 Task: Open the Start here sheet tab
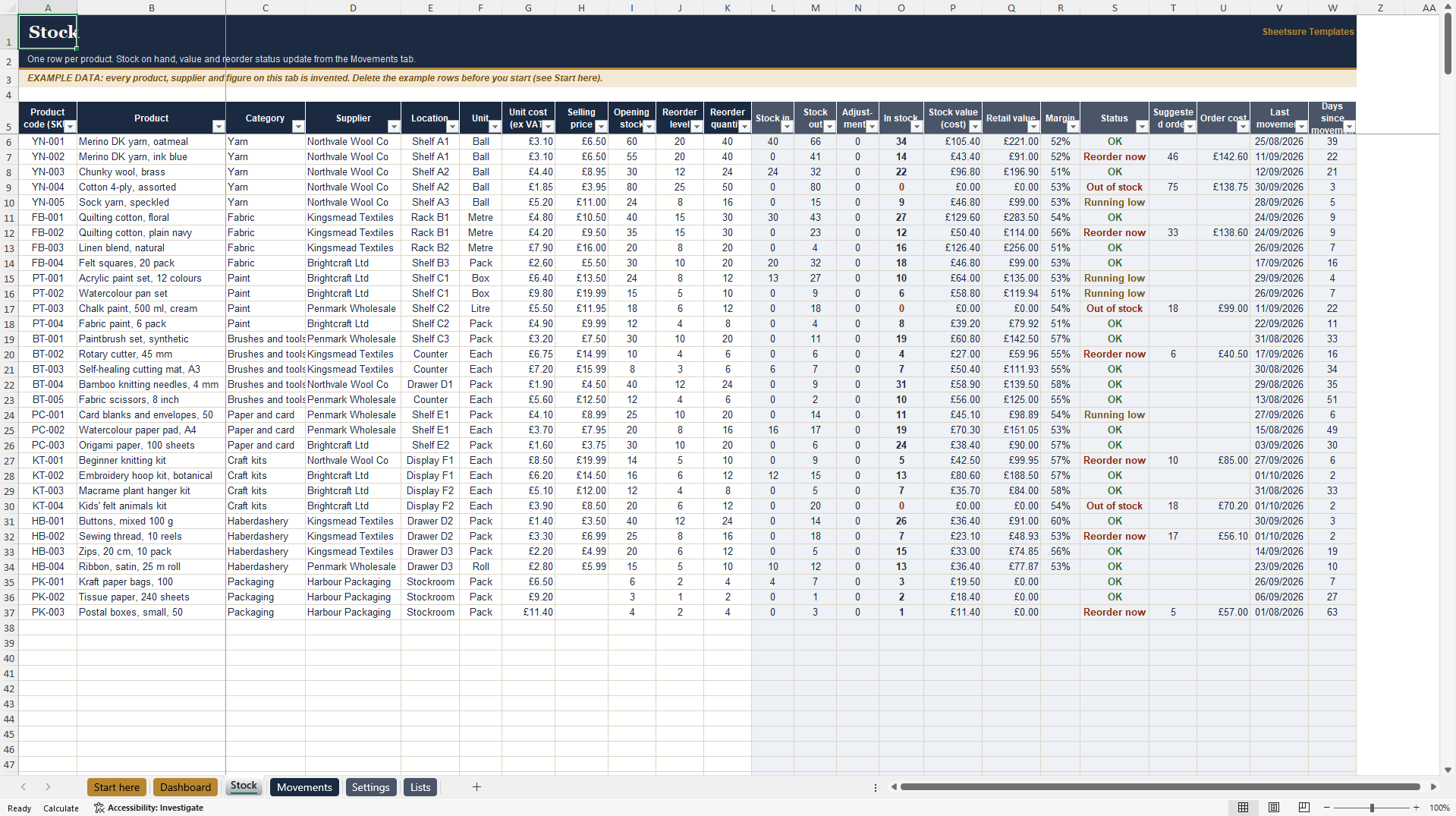pyautogui.click(x=117, y=787)
